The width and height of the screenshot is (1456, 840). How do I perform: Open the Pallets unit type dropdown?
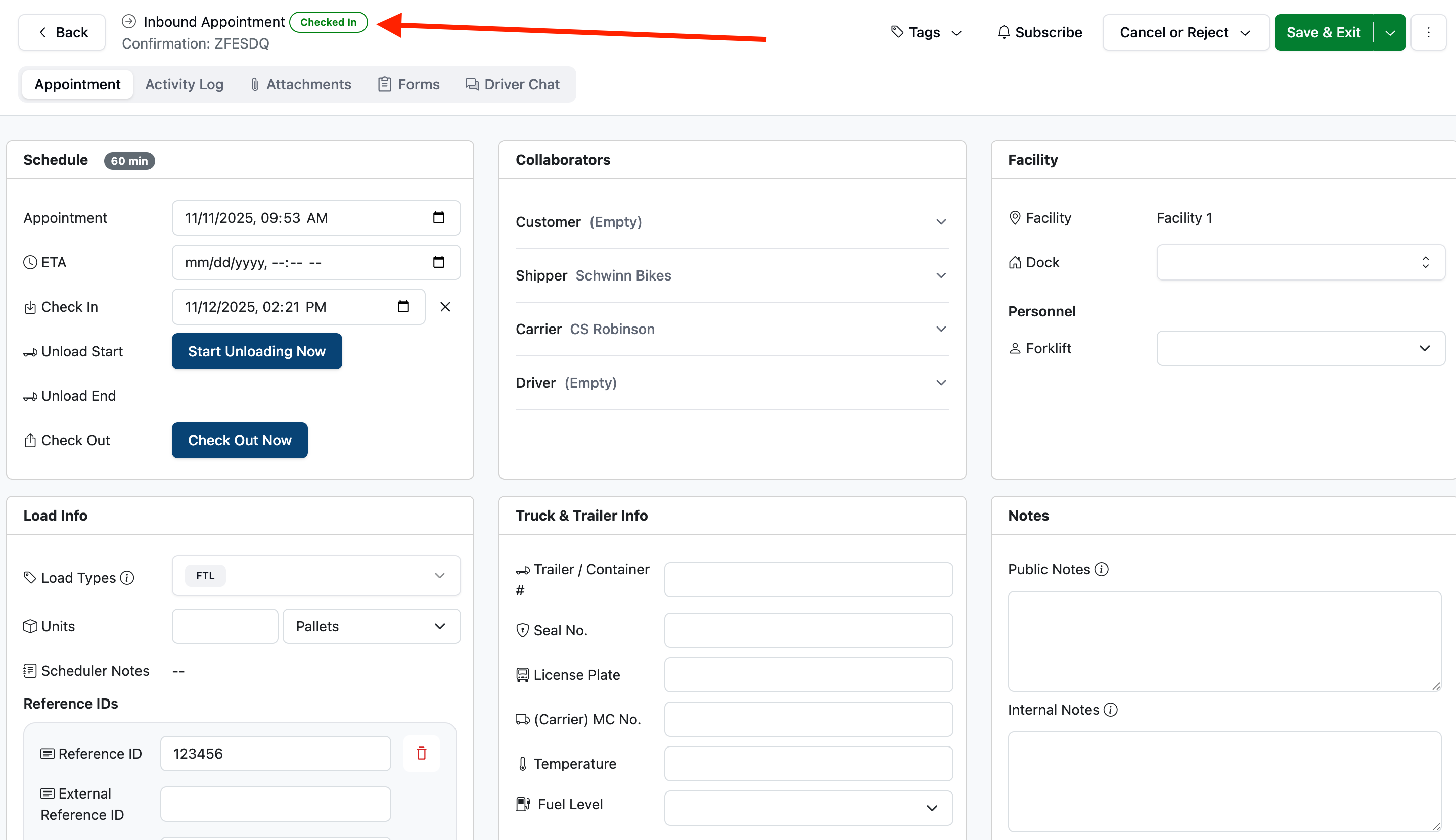tap(372, 626)
